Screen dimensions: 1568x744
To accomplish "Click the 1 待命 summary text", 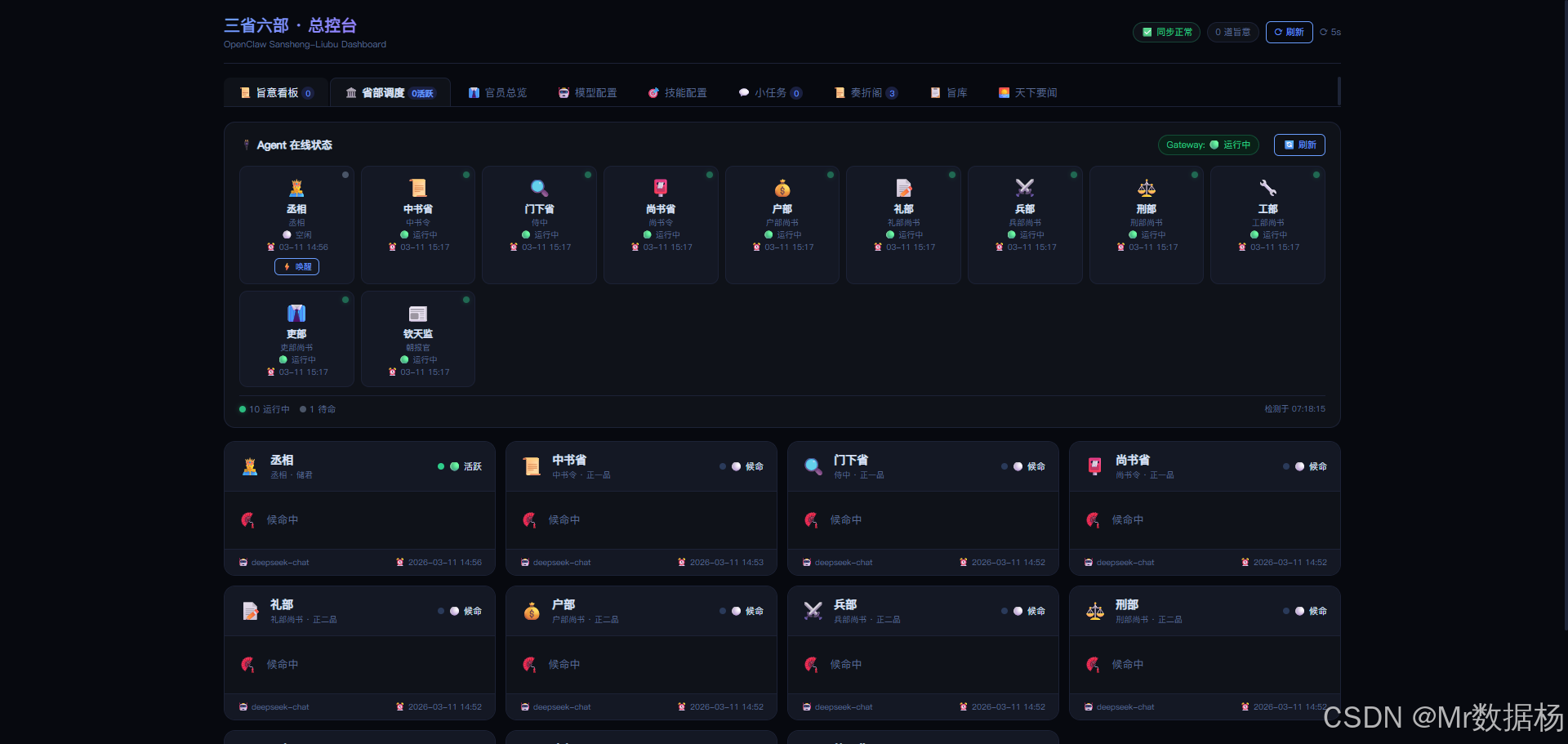I will point(318,409).
